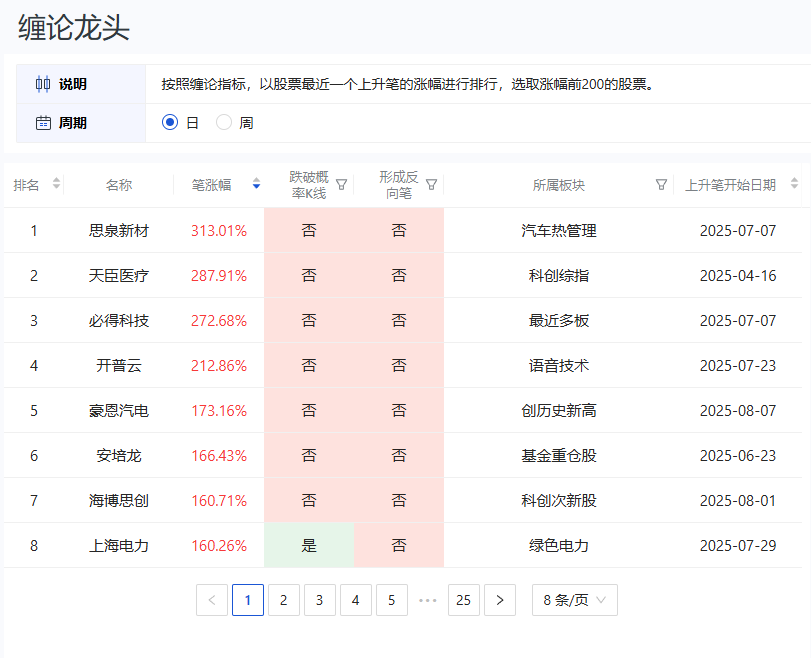The height and width of the screenshot is (658, 811).
Task: Click the candlestick icon beside 说明
Action: coord(41,83)
